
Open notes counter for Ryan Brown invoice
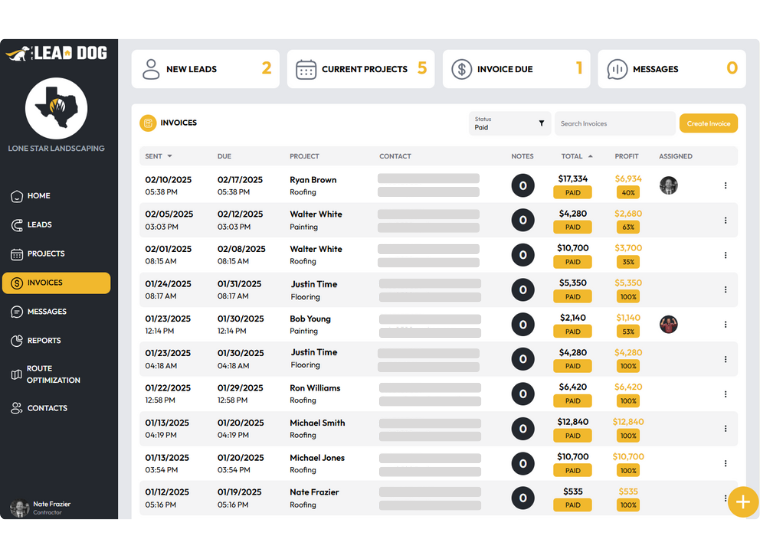pyautogui.click(x=522, y=186)
